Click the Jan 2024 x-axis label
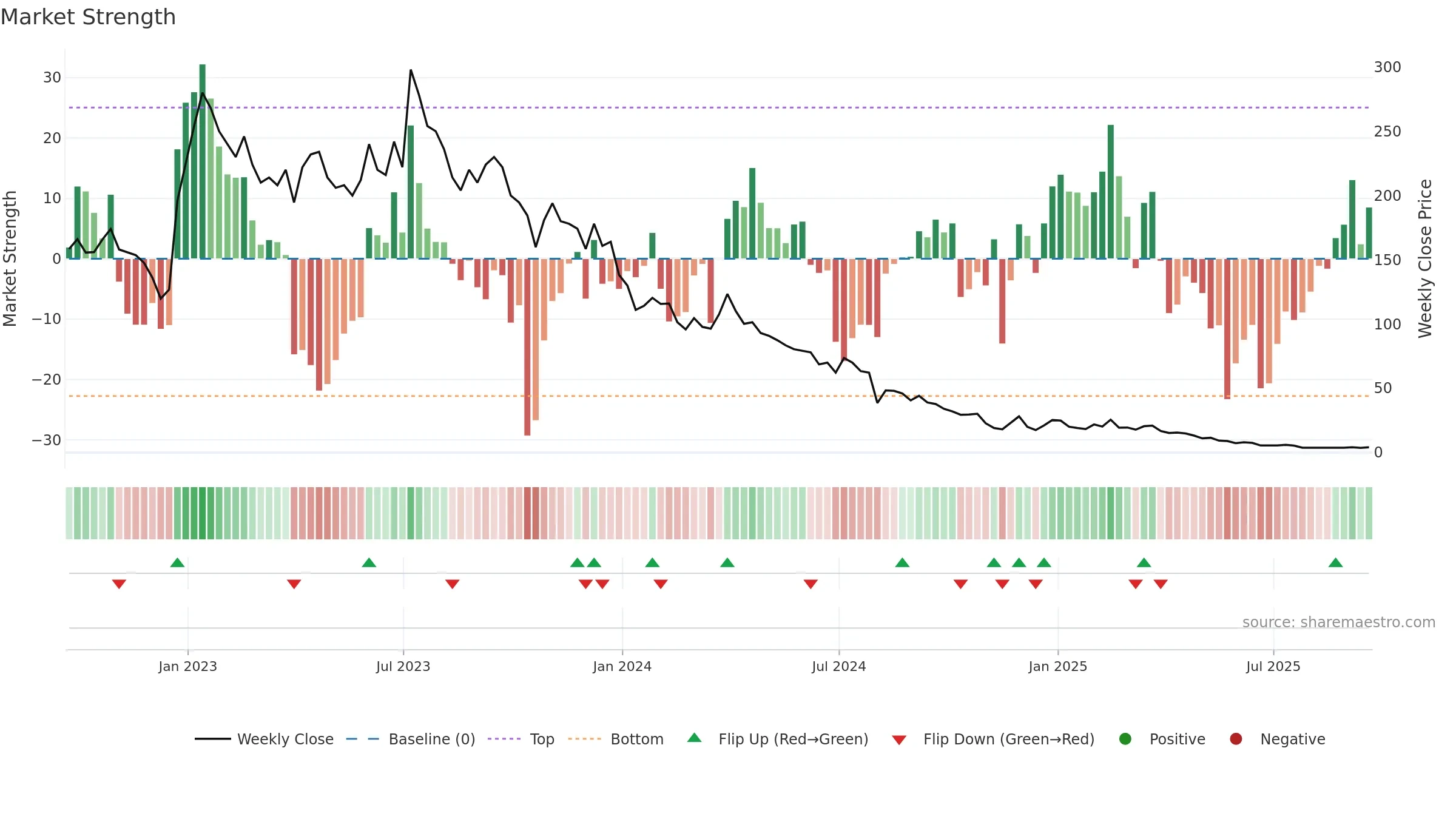 (622, 667)
